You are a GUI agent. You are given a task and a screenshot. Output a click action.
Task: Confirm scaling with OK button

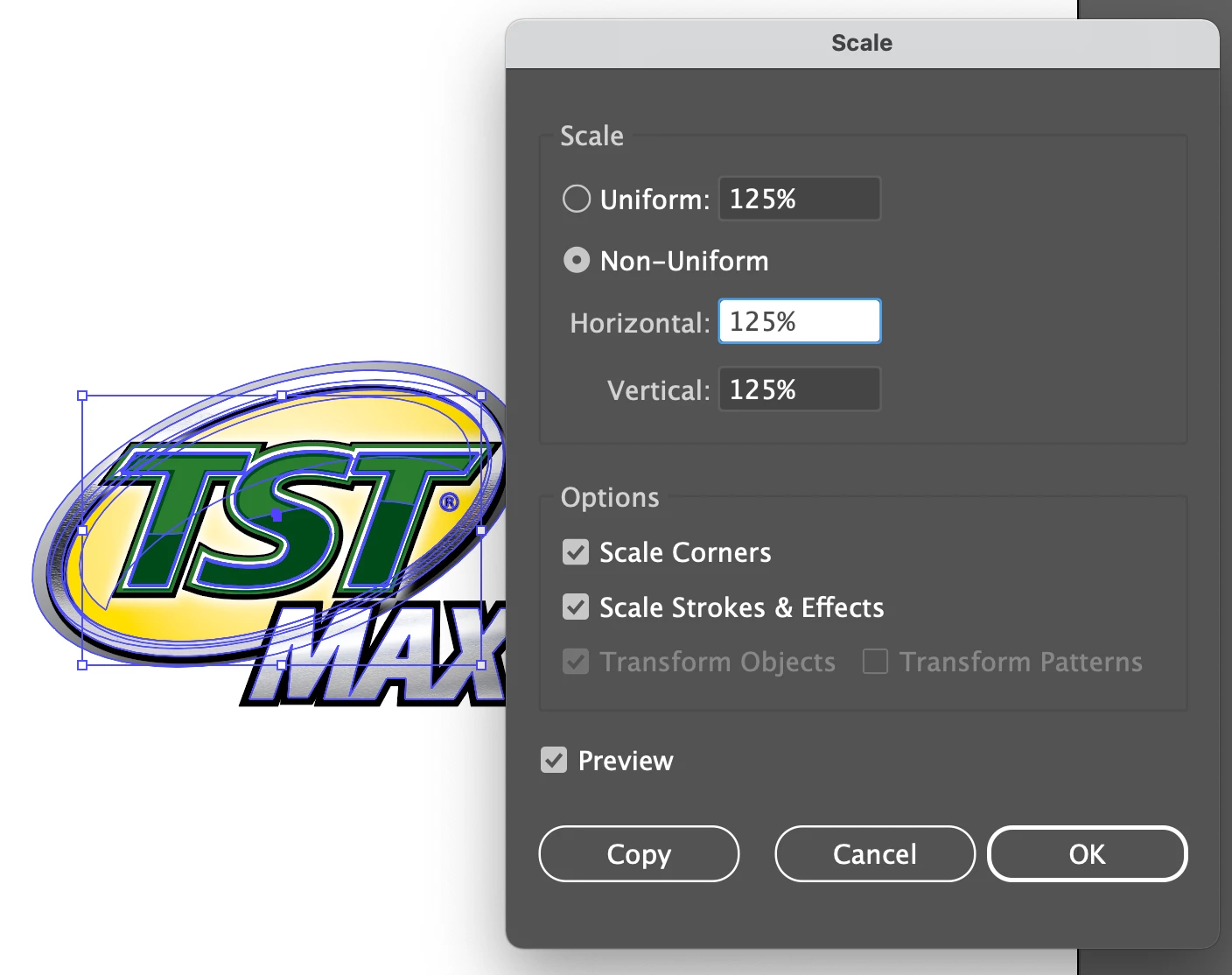pos(1088,853)
